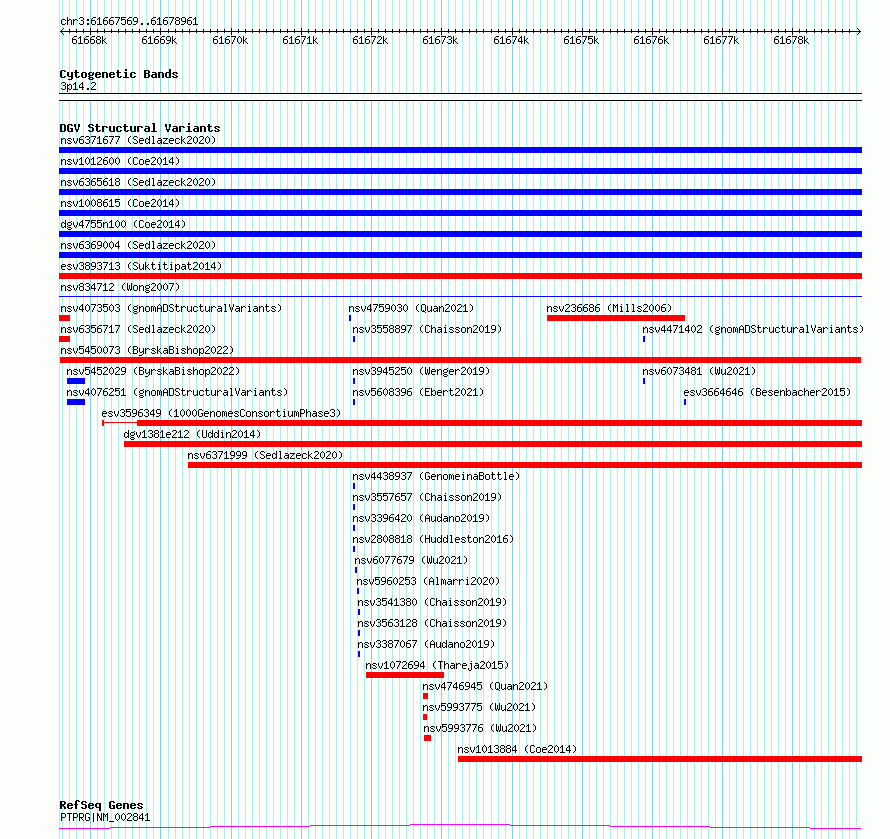Open nsv6073481 (Wu2021) label

[699, 371]
